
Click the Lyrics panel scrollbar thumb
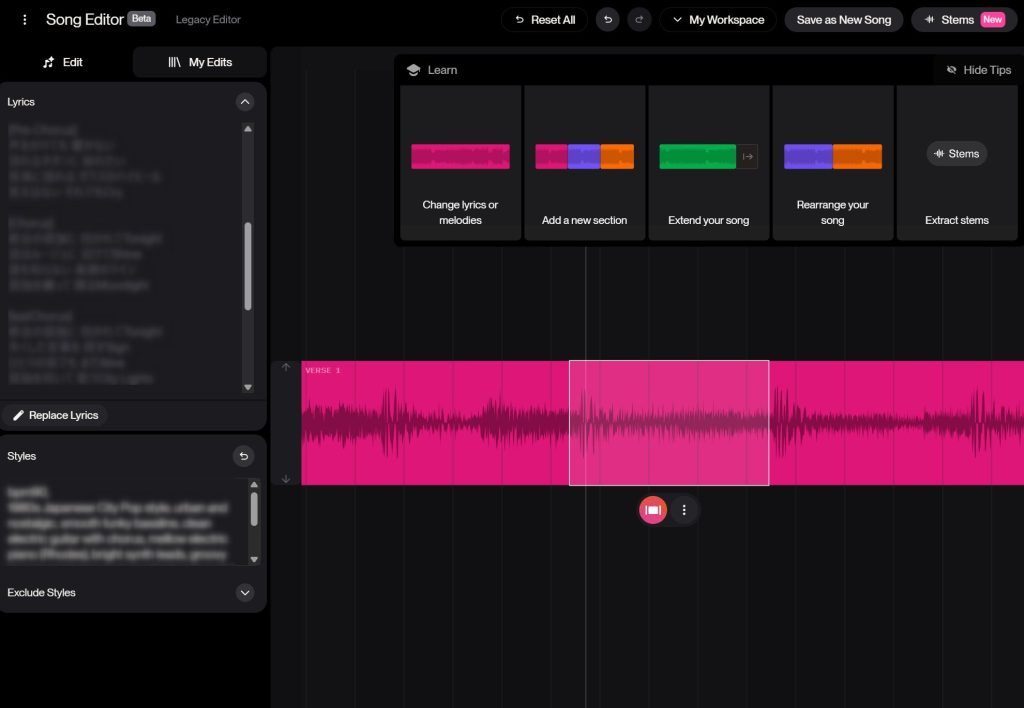[x=248, y=265]
